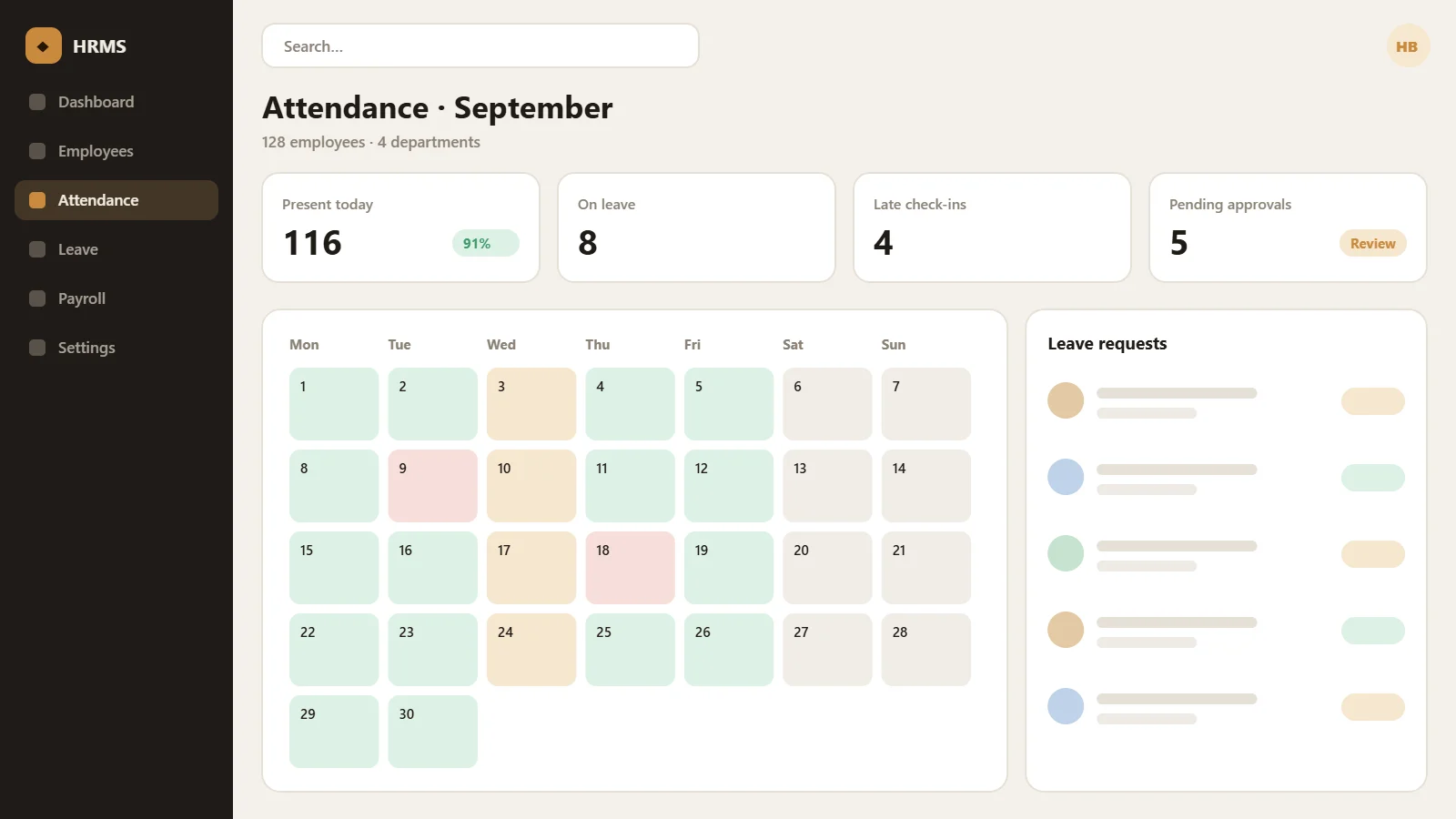
Task: Click the first leave request status pill
Action: point(1372,401)
